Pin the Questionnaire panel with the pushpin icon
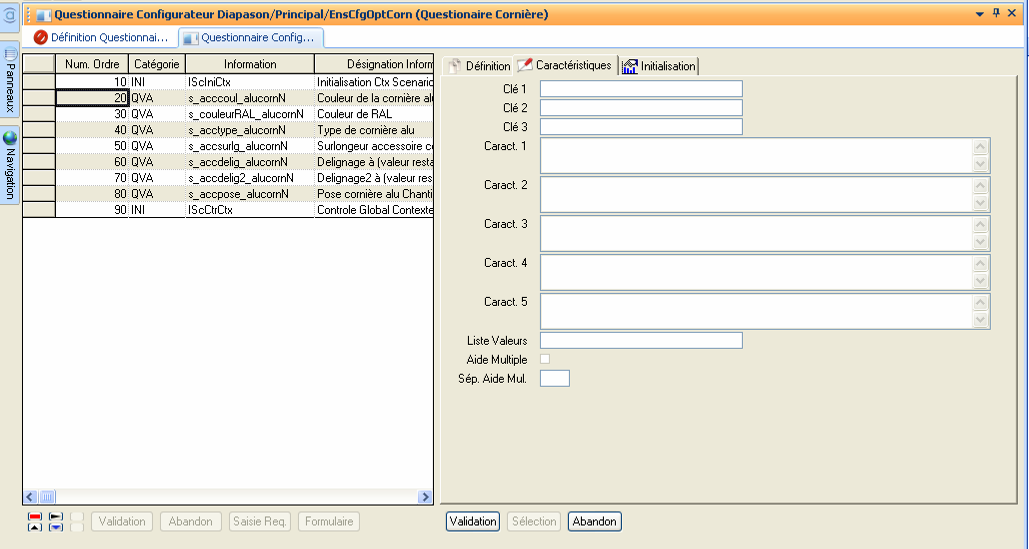Screen dimensions: 1029x549 996,14
